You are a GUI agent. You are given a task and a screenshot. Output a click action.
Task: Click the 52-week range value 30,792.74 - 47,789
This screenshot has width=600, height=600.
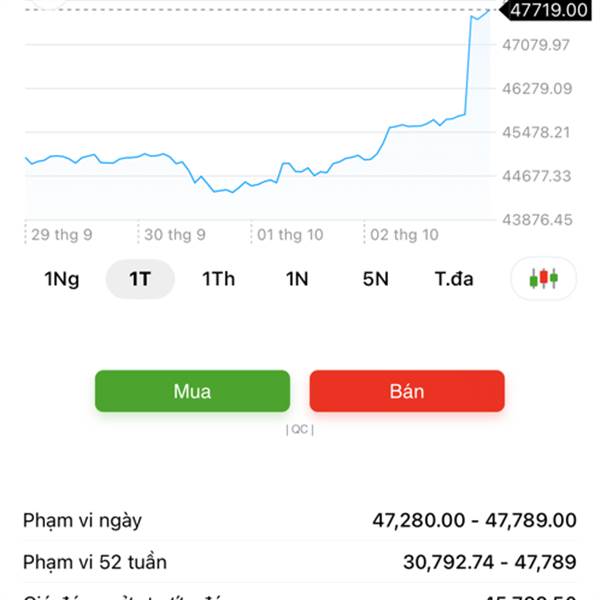(x=489, y=562)
